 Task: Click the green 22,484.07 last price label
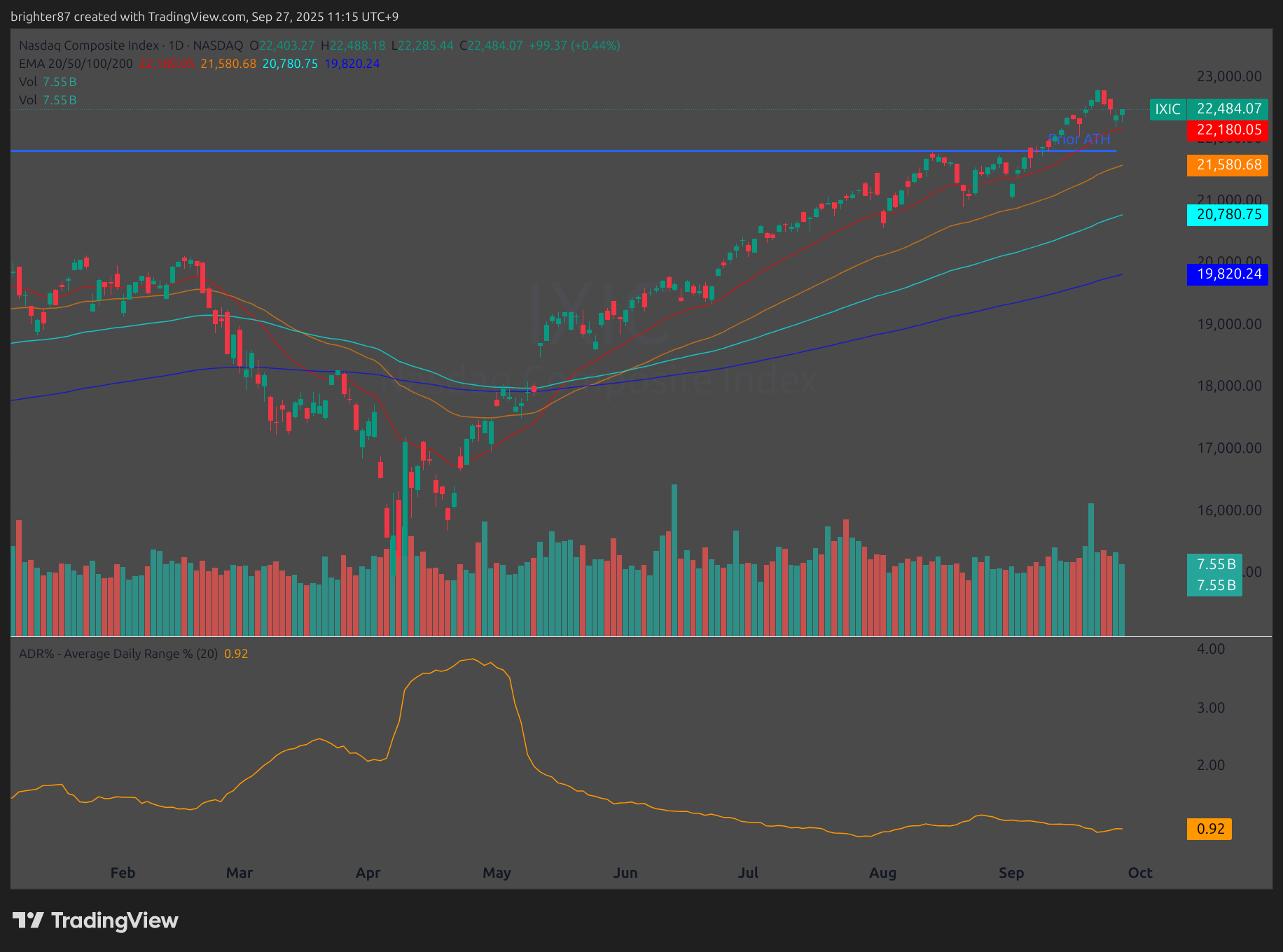click(1228, 109)
